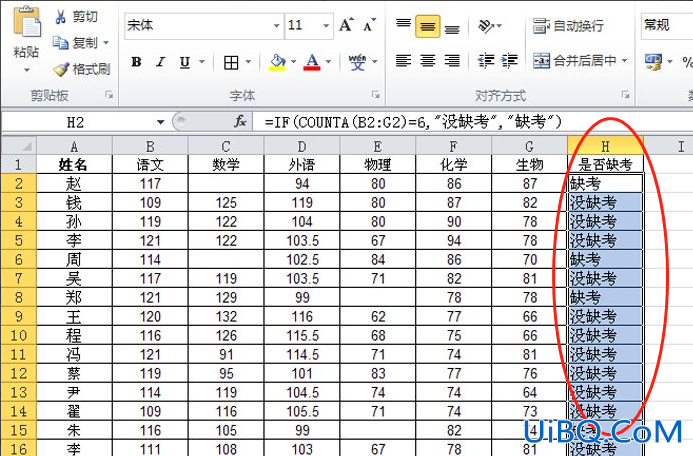The image size is (693, 456).
Task: Click the increase indent icon
Action: coord(509,61)
